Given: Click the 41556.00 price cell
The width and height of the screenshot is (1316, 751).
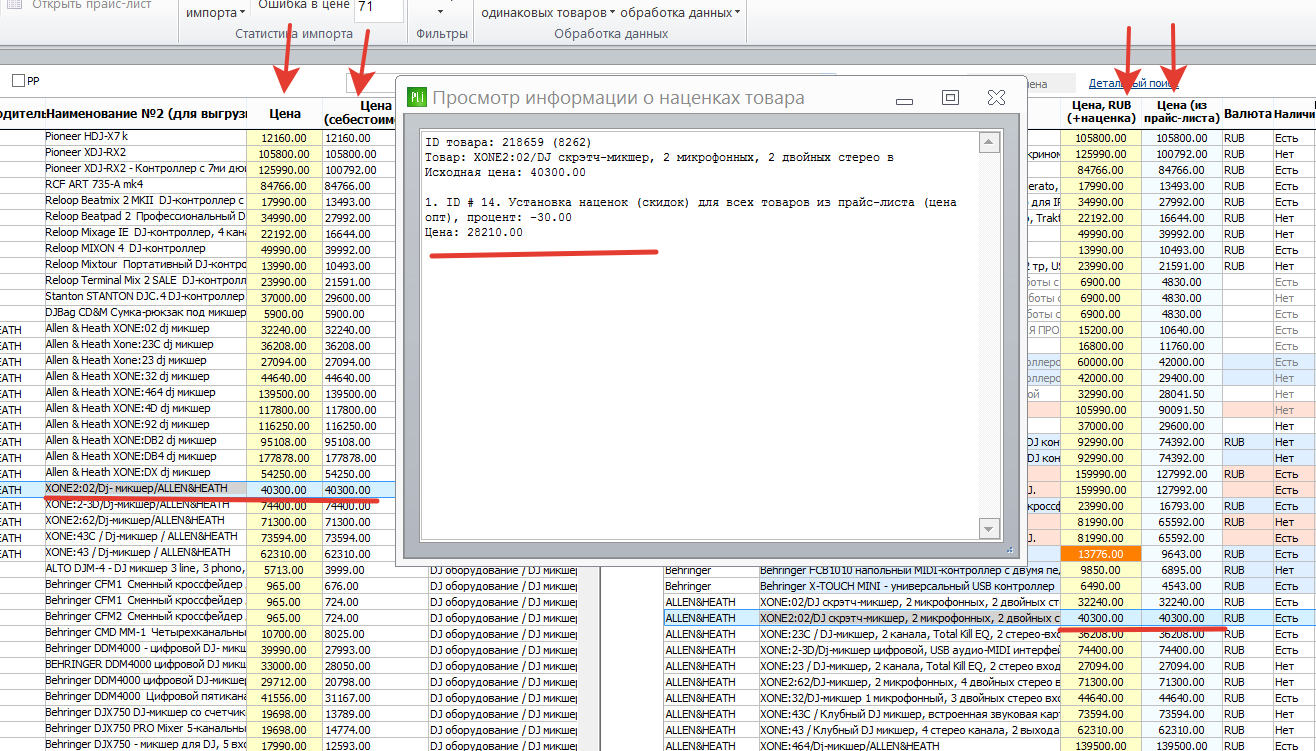Looking at the screenshot, I should pos(285,697).
